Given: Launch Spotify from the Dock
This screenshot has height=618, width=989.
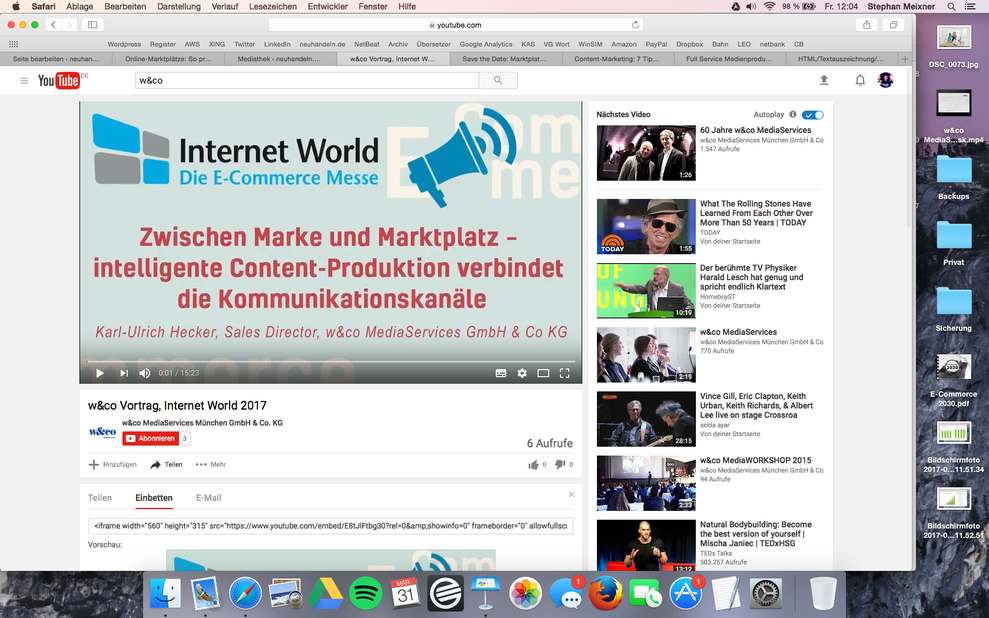Looking at the screenshot, I should 365,593.
